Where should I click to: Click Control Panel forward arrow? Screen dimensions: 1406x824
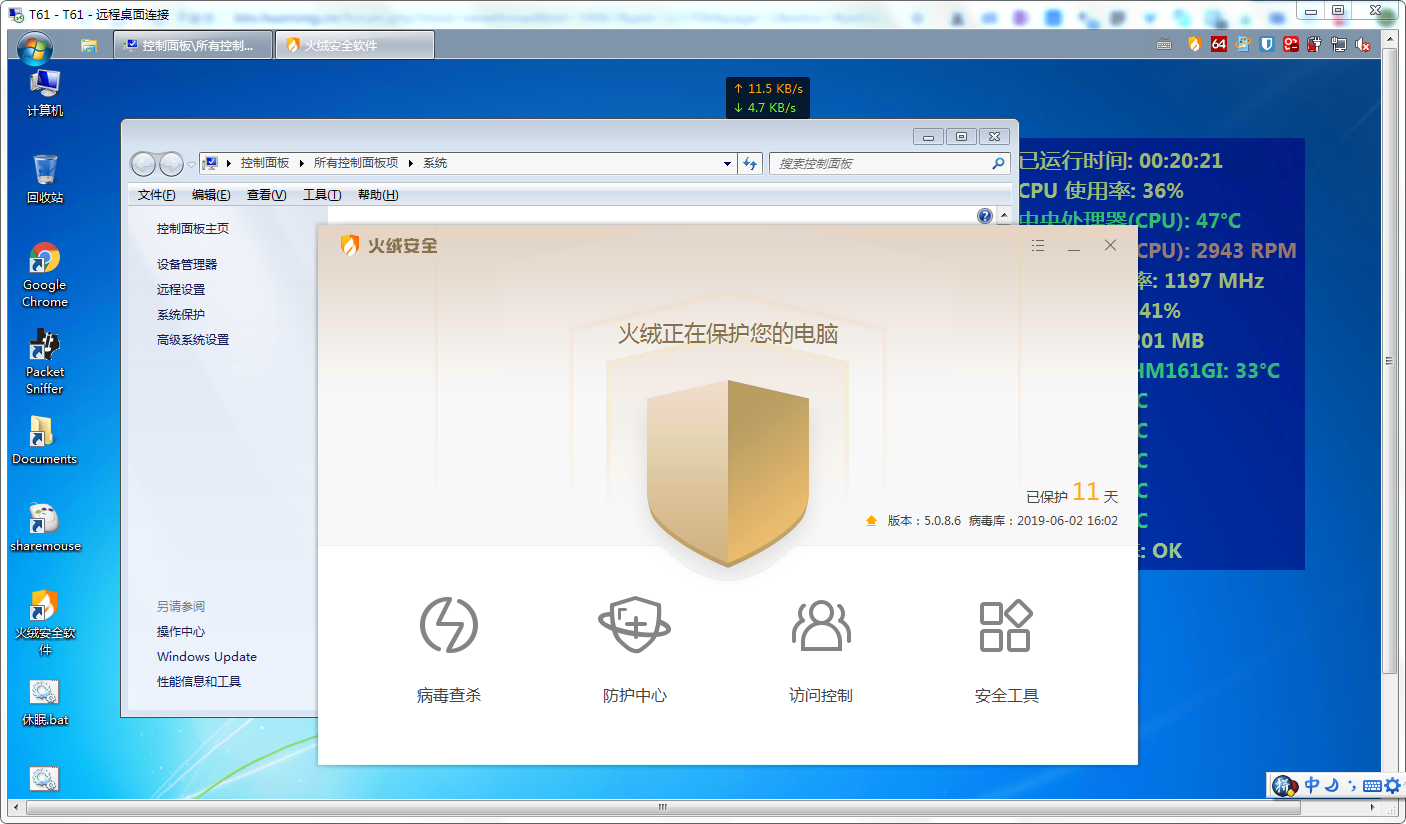171,163
